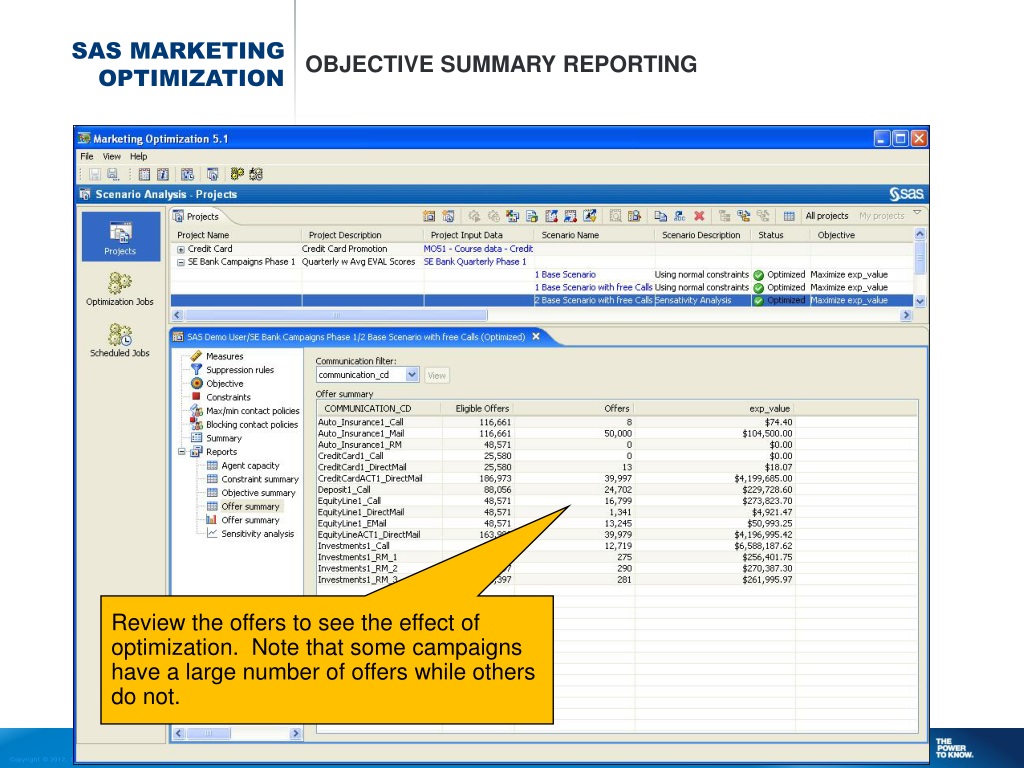This screenshot has height=768, width=1024.
Task: Open Max/min contact policies
Action: click(252, 411)
